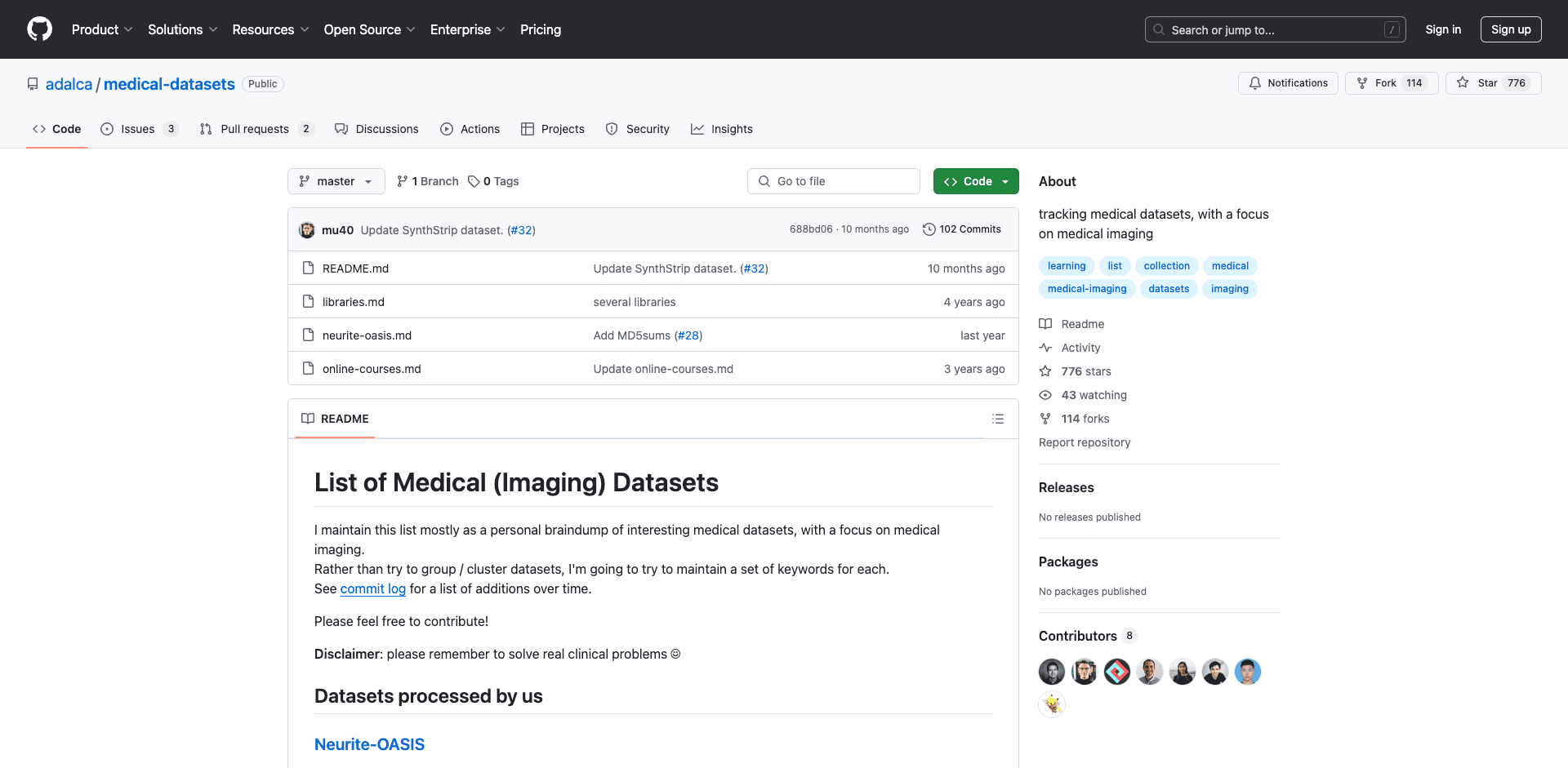The width and height of the screenshot is (1568, 768).
Task: Open the Projects tab
Action: pyautogui.click(x=553, y=129)
